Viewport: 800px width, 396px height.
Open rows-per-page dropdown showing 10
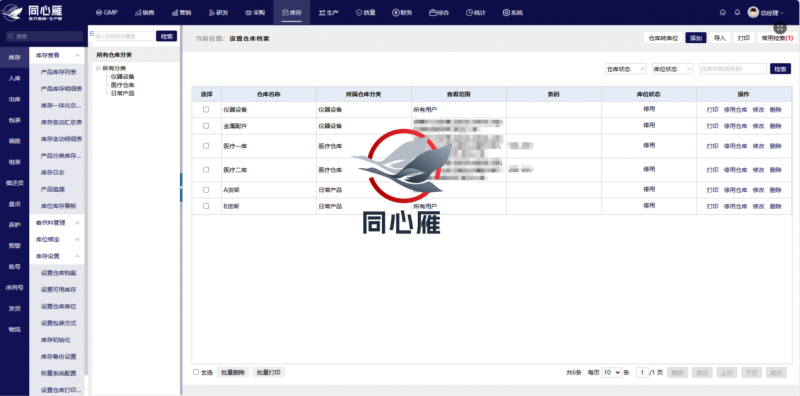[x=611, y=373]
